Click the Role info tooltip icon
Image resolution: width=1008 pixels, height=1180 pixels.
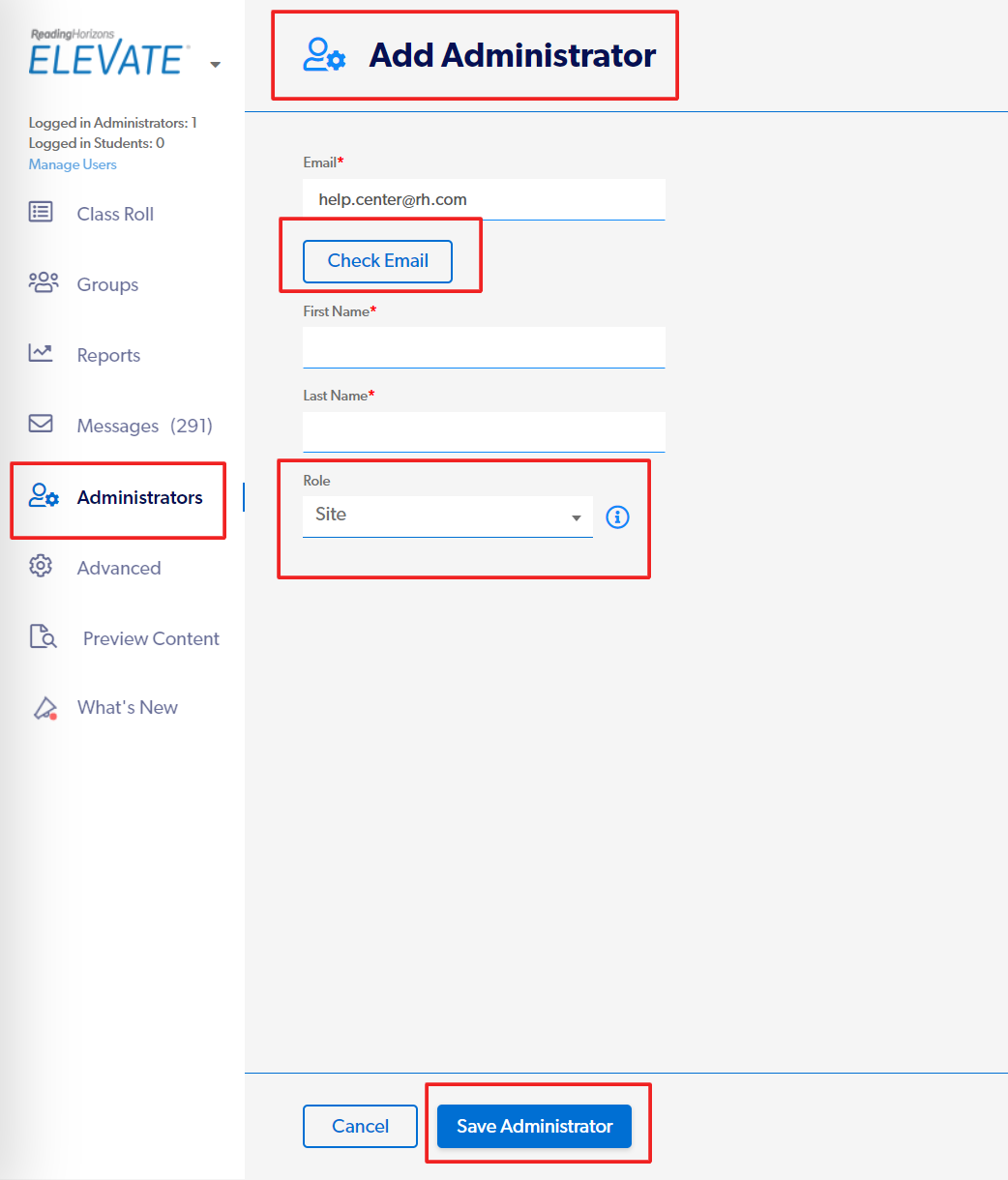(x=617, y=517)
